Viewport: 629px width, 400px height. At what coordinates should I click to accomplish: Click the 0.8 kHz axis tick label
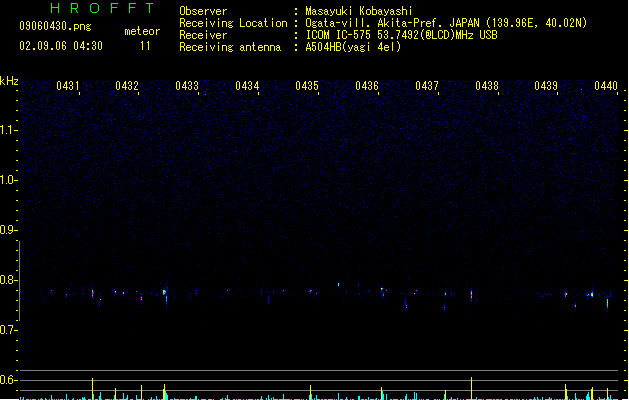click(8, 280)
